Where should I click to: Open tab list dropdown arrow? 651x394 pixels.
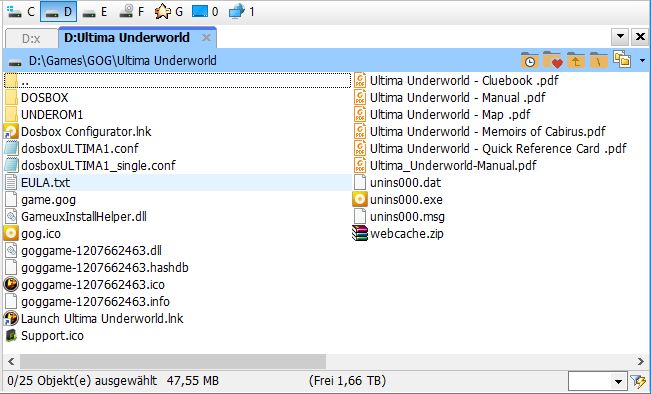pos(620,37)
